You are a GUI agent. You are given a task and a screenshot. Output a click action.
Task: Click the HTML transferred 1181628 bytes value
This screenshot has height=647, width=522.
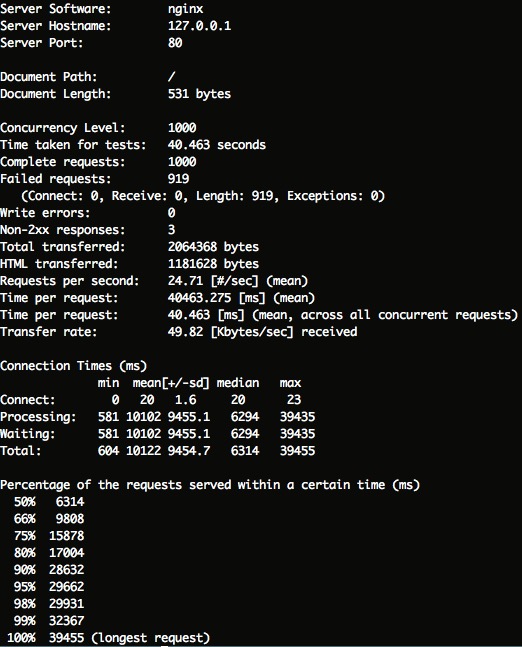(213, 263)
